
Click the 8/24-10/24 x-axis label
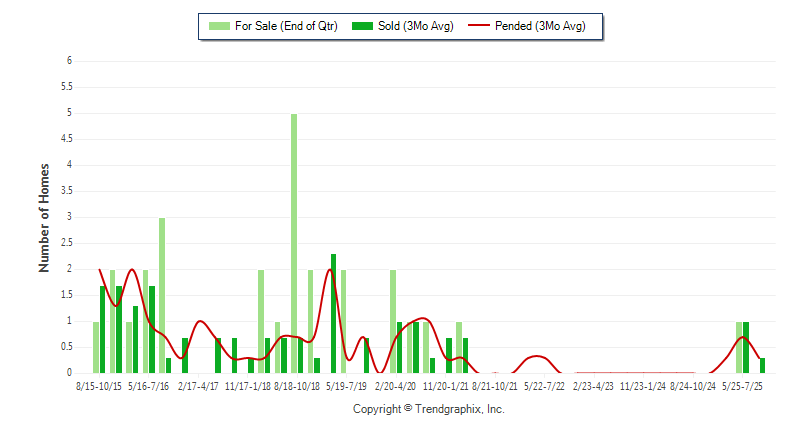pyautogui.click(x=693, y=386)
